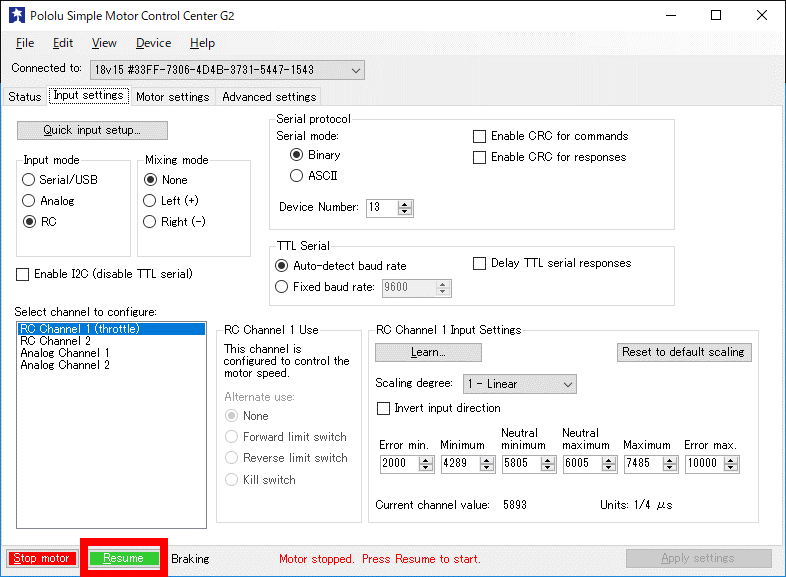
Task: Switch to the Status tab
Action: [25, 97]
